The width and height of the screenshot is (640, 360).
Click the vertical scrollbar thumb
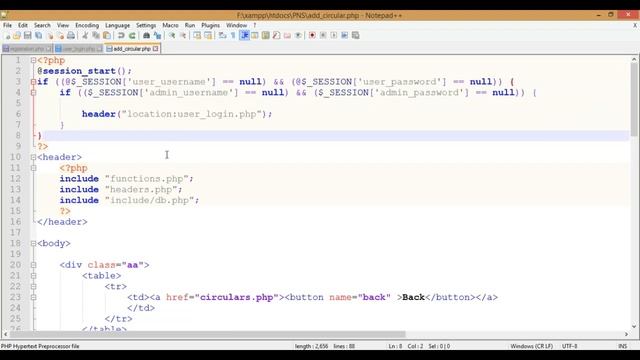634,100
